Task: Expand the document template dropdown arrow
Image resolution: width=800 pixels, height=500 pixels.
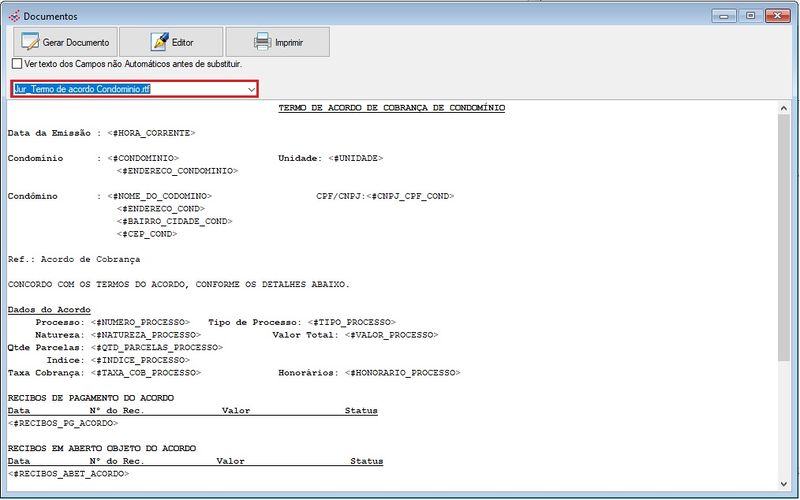Action: [x=251, y=89]
